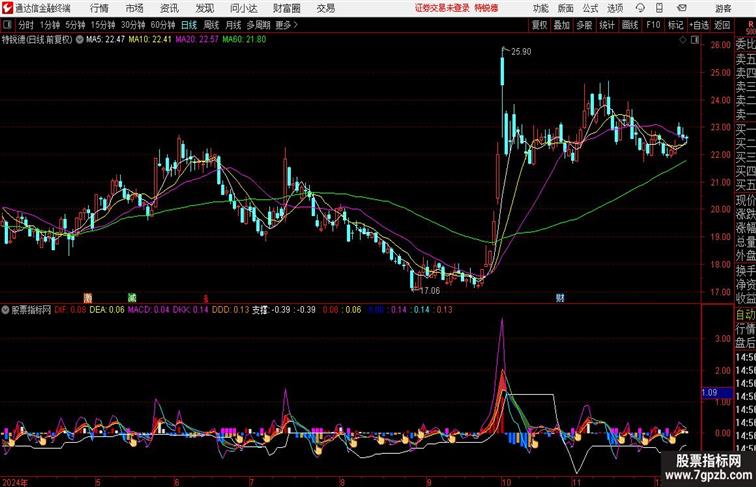Click the mobile phone icon

point(659,8)
